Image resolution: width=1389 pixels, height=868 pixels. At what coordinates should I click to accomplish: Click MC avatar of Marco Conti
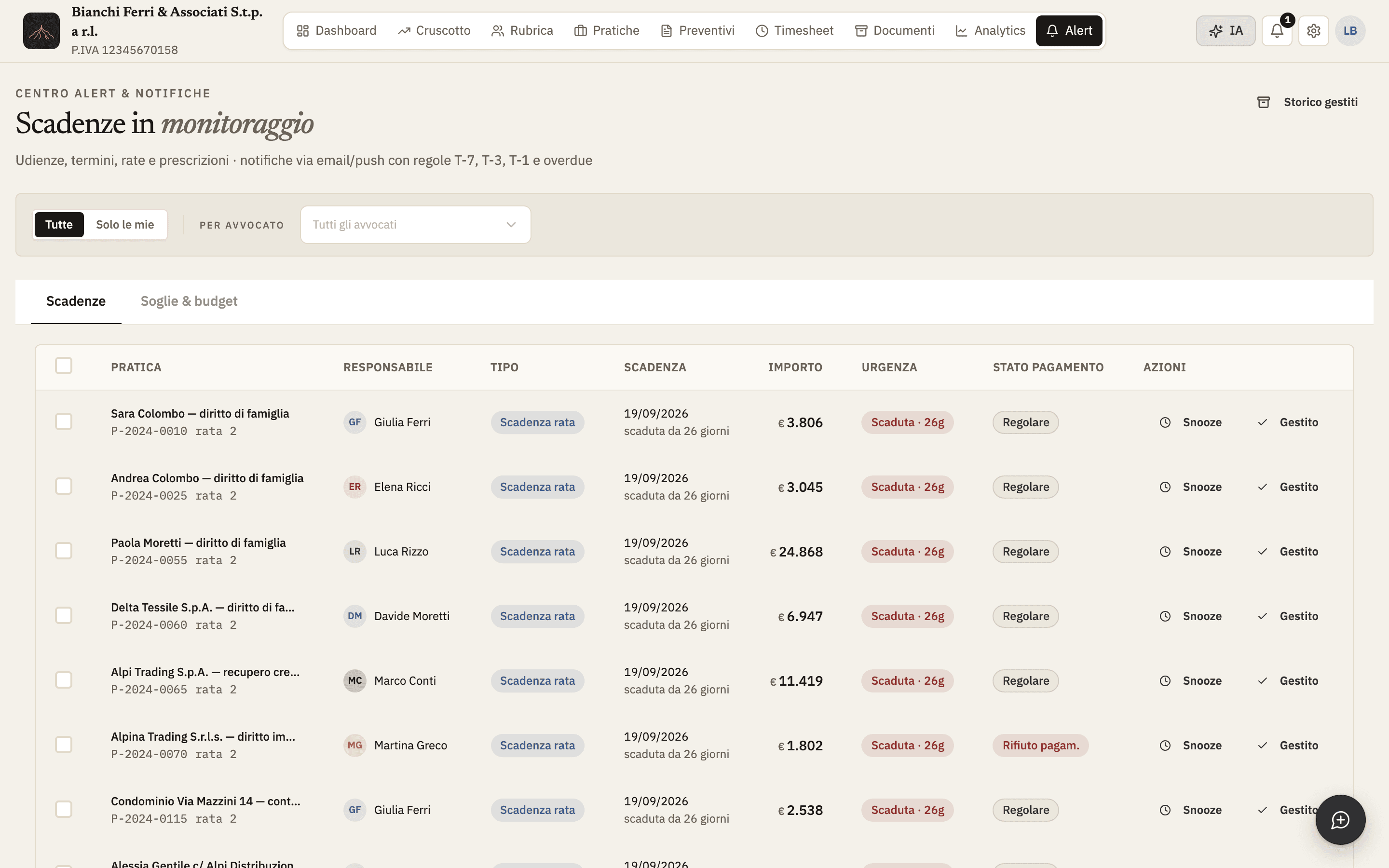354,681
